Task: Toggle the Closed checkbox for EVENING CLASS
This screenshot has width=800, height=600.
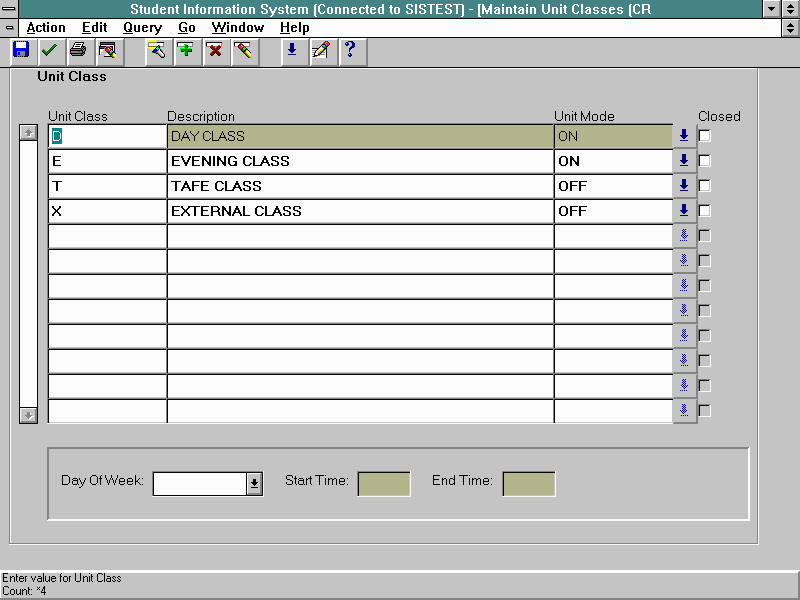Action: pyautogui.click(x=705, y=161)
